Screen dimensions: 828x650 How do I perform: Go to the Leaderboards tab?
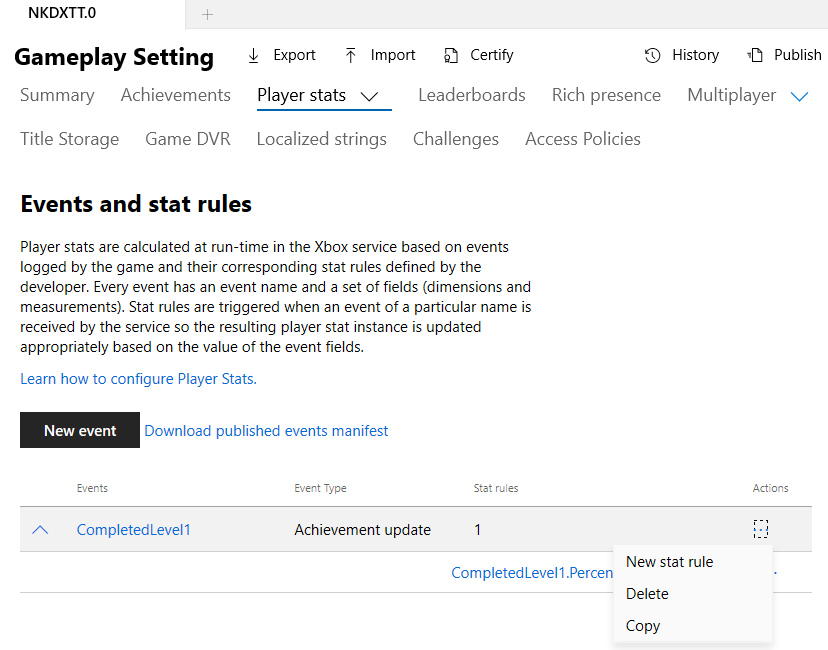(472, 95)
